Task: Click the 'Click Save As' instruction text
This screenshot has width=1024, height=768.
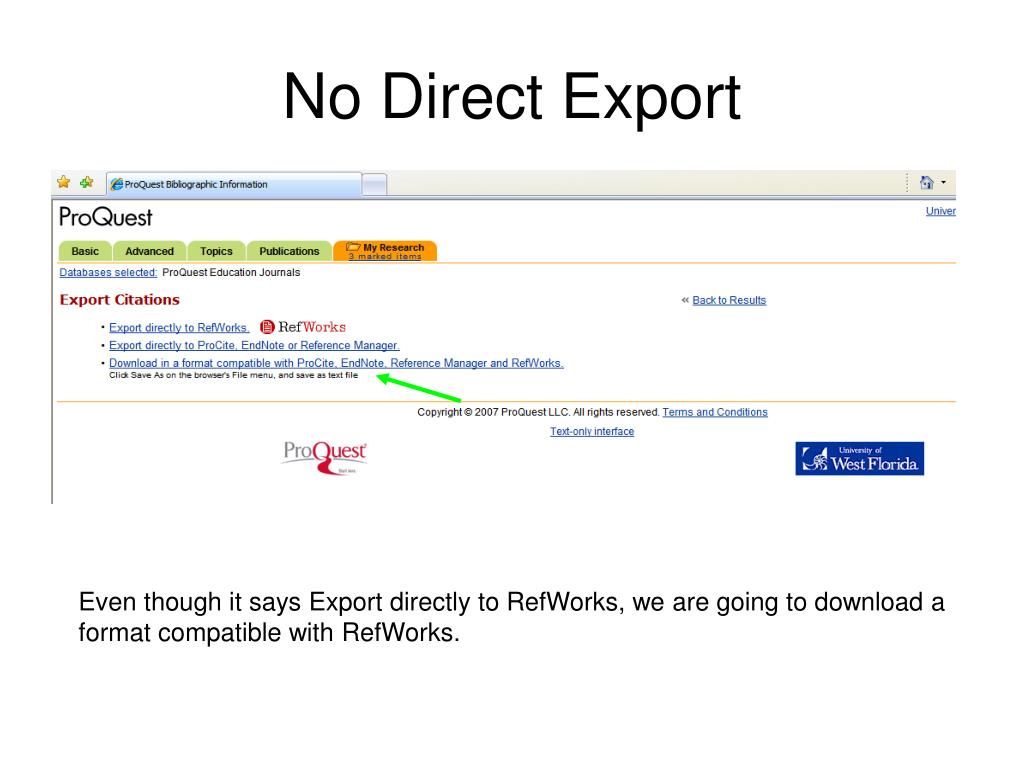Action: click(x=233, y=376)
